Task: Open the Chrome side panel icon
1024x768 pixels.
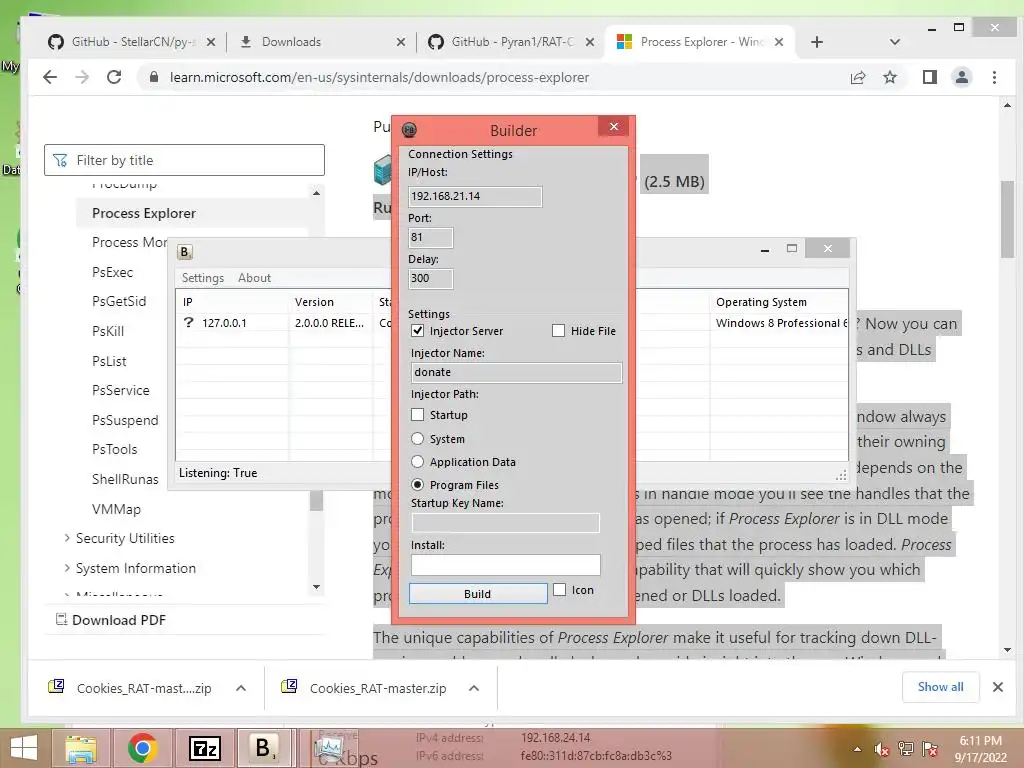Action: (x=929, y=77)
